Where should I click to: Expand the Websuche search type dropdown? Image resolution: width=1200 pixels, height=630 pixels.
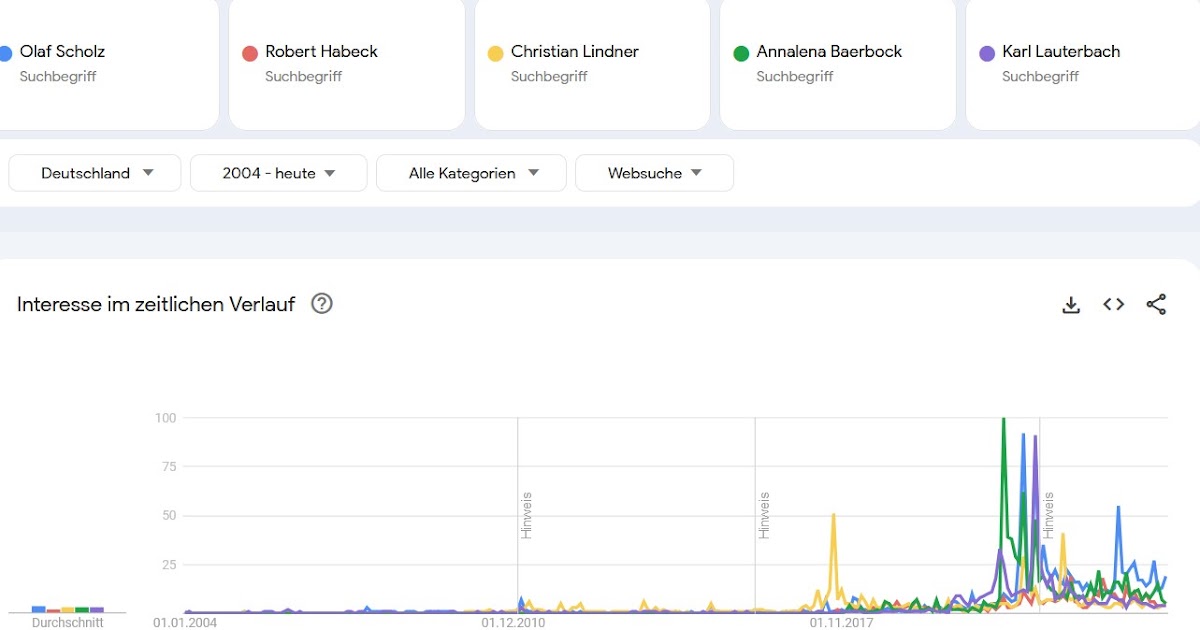pos(654,173)
